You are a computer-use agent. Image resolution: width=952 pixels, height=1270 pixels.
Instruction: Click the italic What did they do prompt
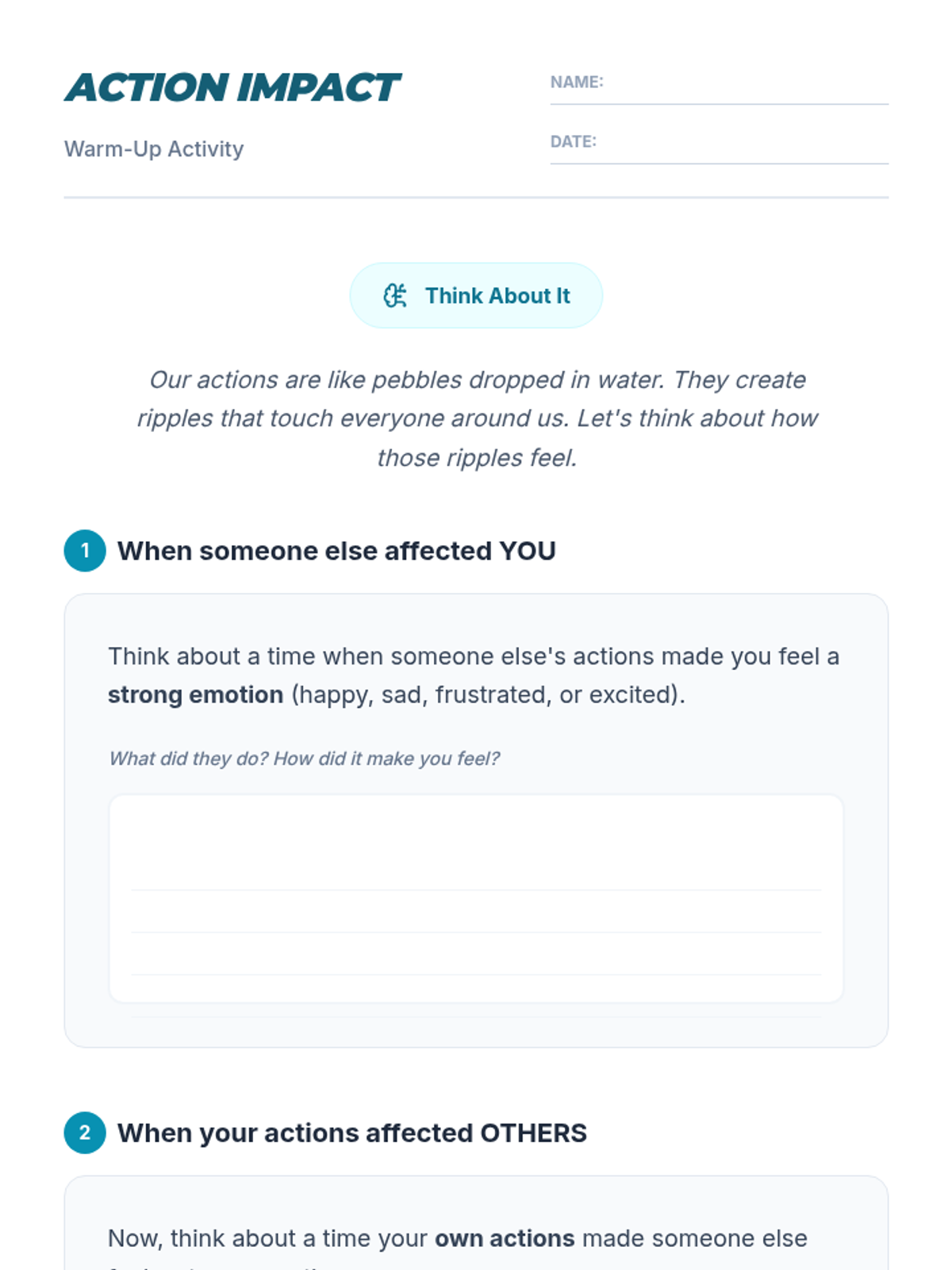point(304,758)
